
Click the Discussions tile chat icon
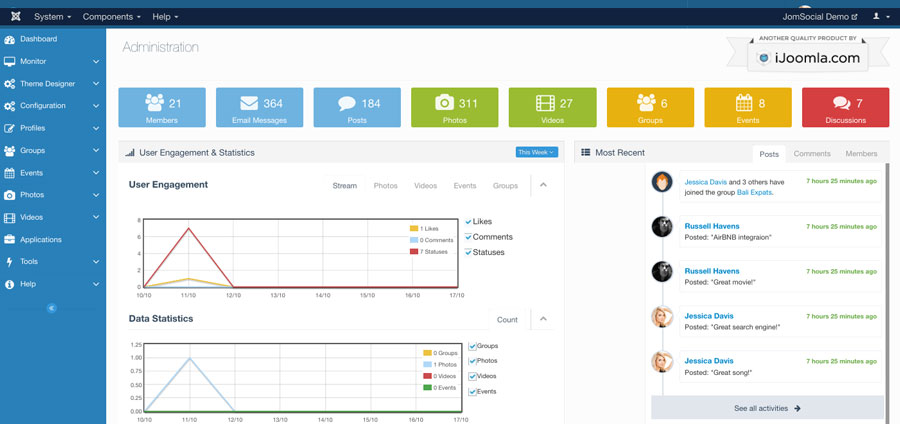841,103
